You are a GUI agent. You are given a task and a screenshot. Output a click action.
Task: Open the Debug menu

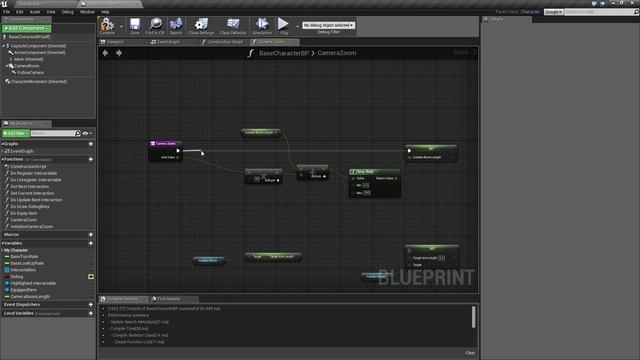point(68,12)
